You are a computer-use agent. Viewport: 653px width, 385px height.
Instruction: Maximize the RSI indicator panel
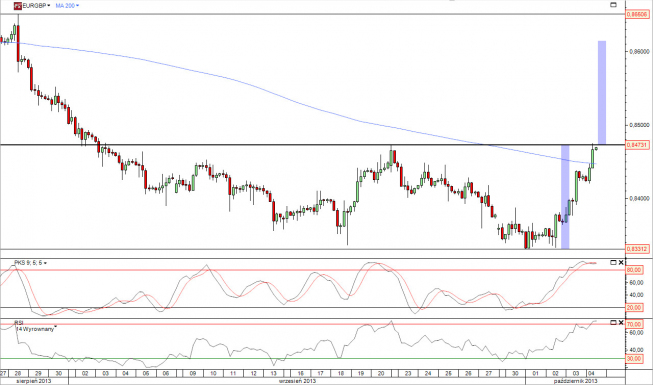pos(613,322)
